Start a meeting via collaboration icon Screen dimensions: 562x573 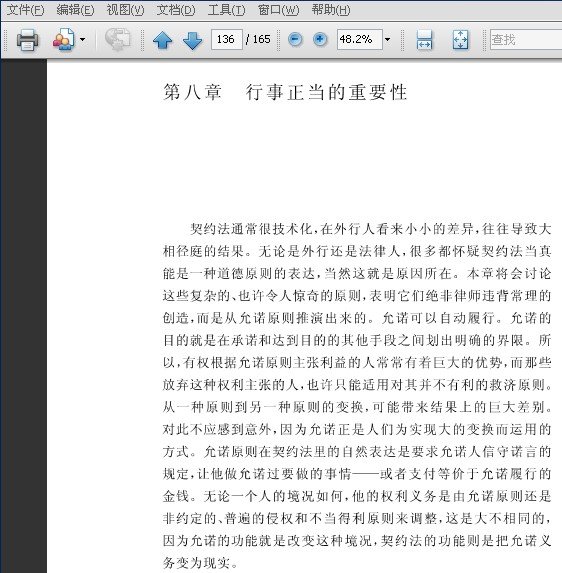[x=64, y=39]
